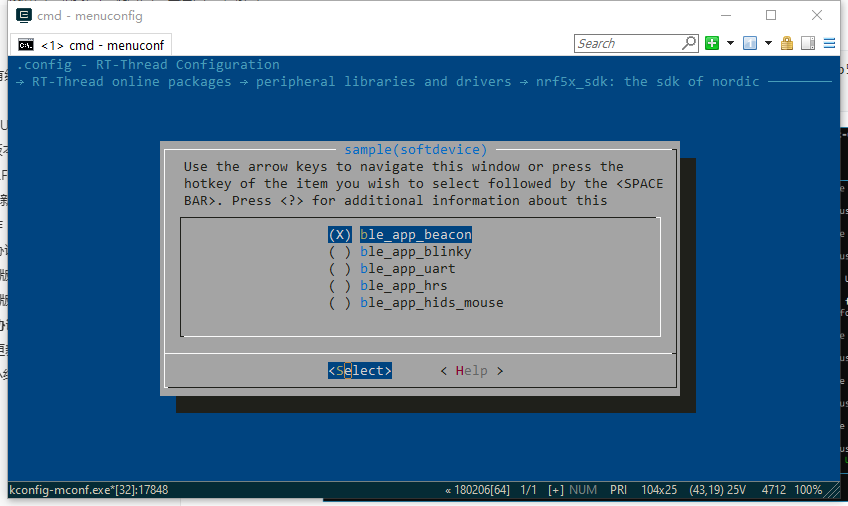Click the green new console plus icon
This screenshot has width=848, height=506.
[x=712, y=43]
